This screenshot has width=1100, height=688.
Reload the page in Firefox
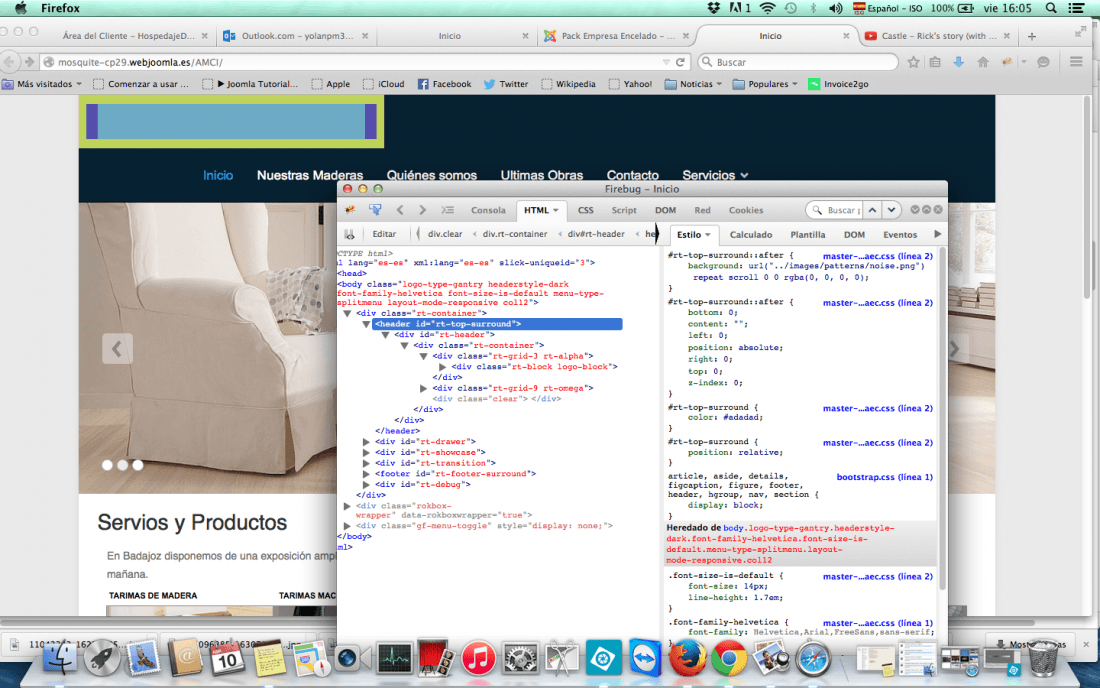[680, 62]
